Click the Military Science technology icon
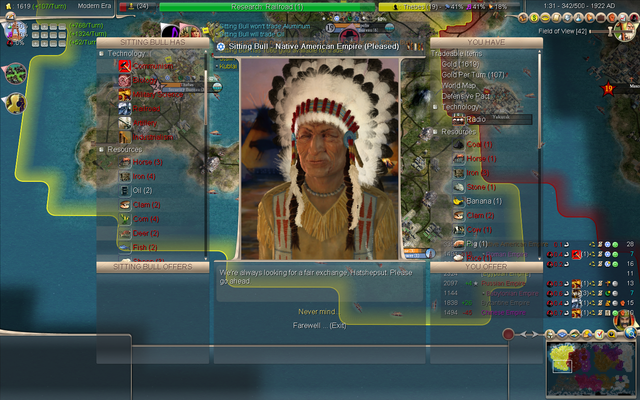This screenshot has height=400, width=640. (x=124, y=94)
